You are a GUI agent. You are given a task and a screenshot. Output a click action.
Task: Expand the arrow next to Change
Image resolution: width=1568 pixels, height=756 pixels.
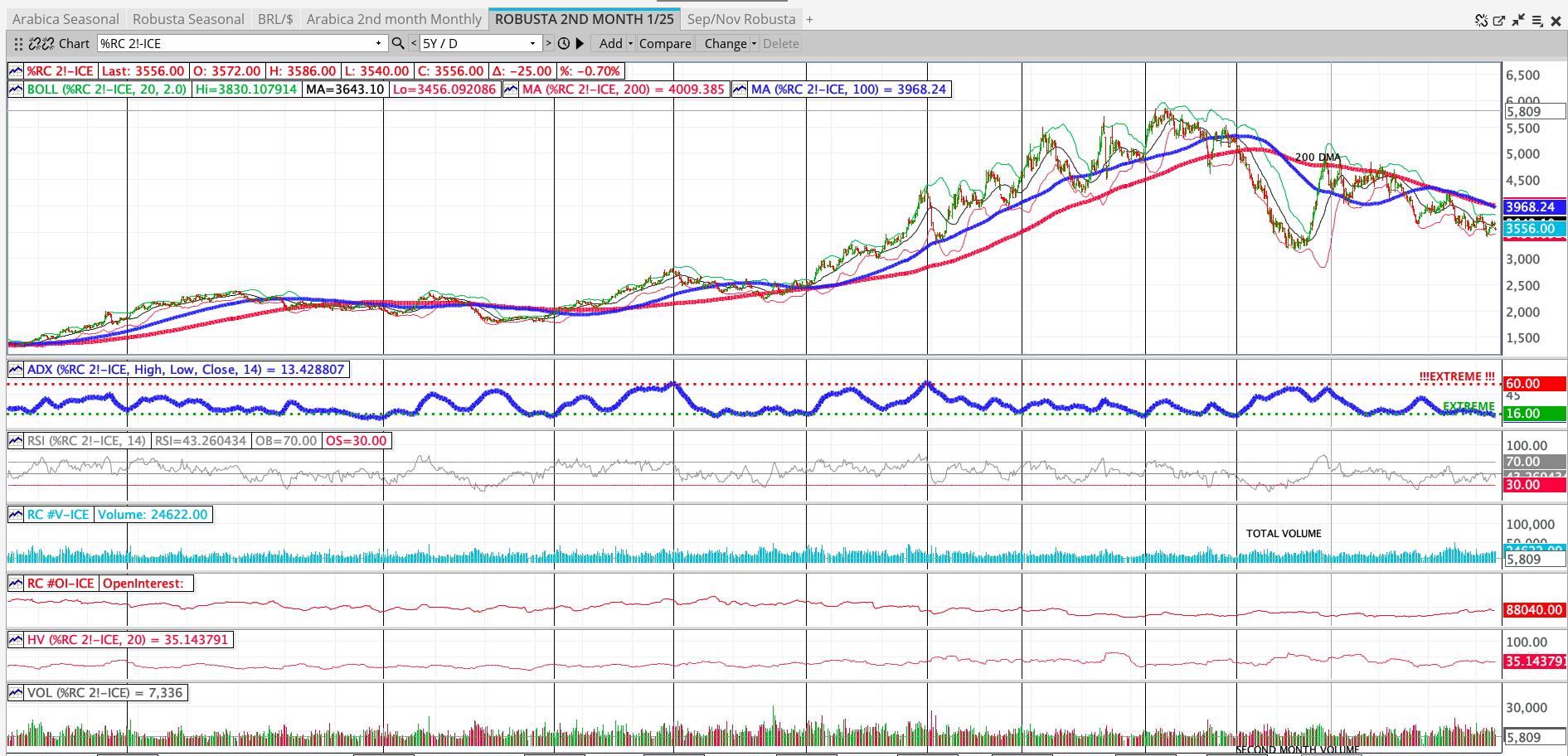754,44
